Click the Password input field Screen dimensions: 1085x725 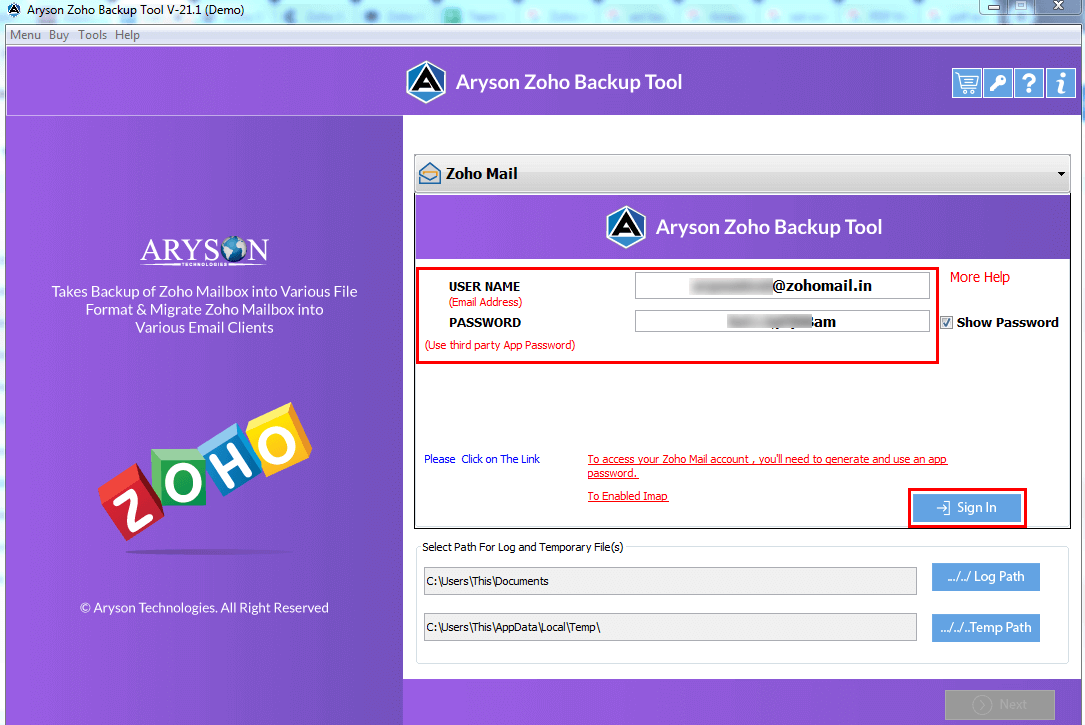pos(782,322)
